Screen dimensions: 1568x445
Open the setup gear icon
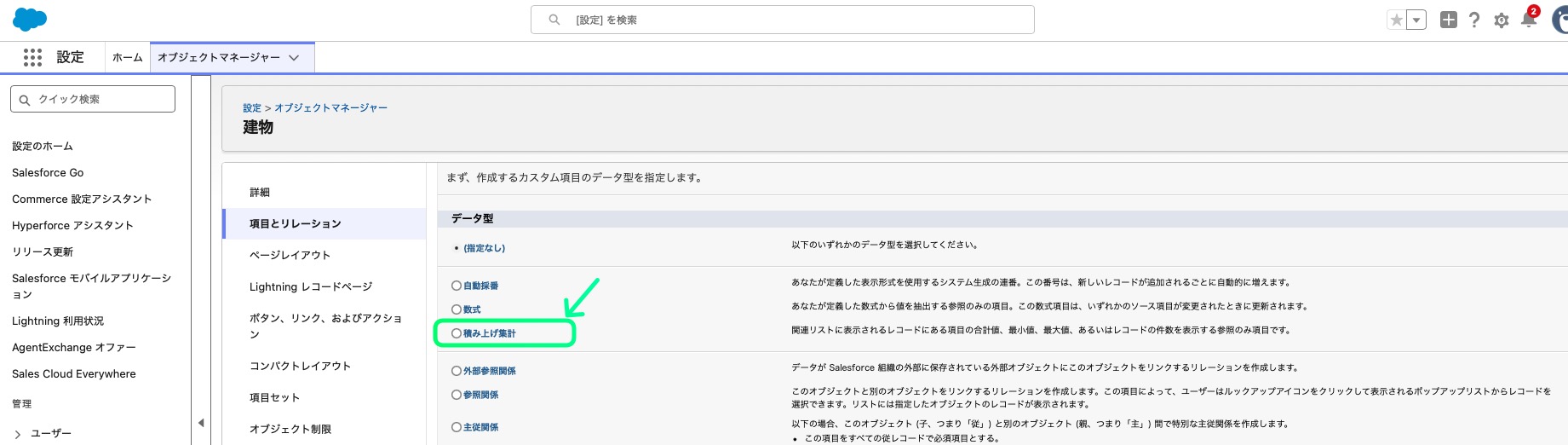tap(1502, 20)
